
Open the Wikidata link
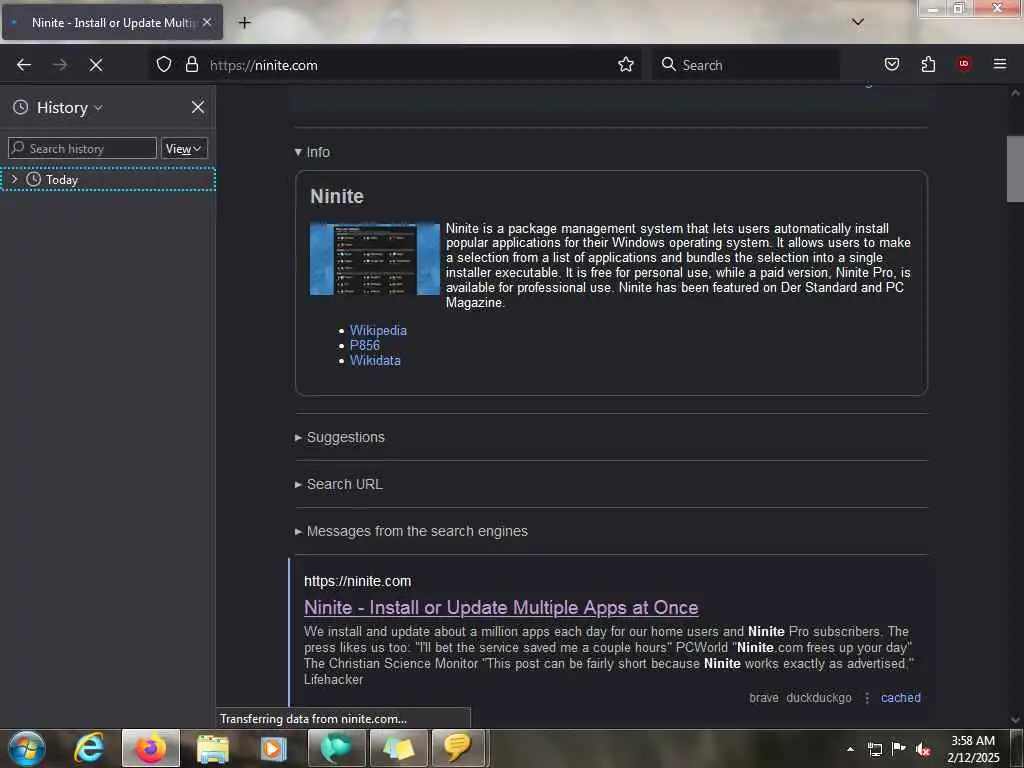(375, 360)
